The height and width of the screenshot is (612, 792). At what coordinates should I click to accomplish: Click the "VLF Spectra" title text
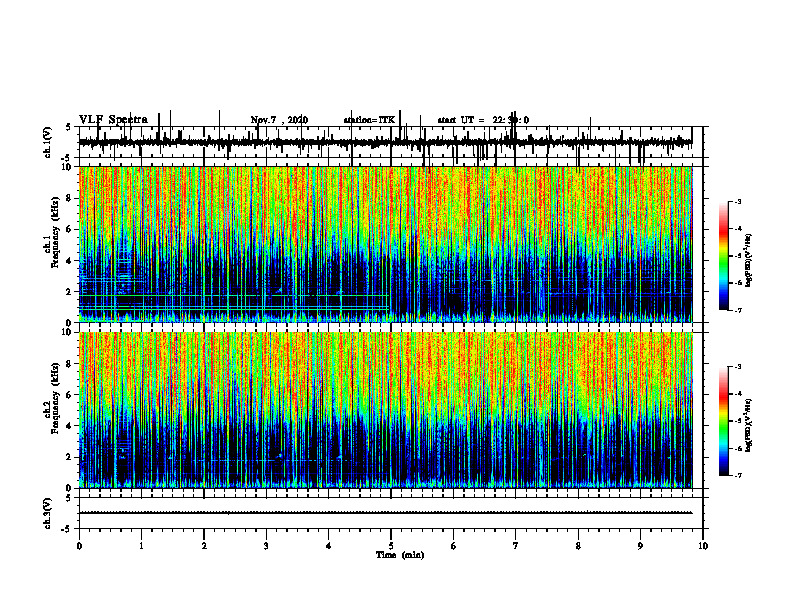coord(113,120)
